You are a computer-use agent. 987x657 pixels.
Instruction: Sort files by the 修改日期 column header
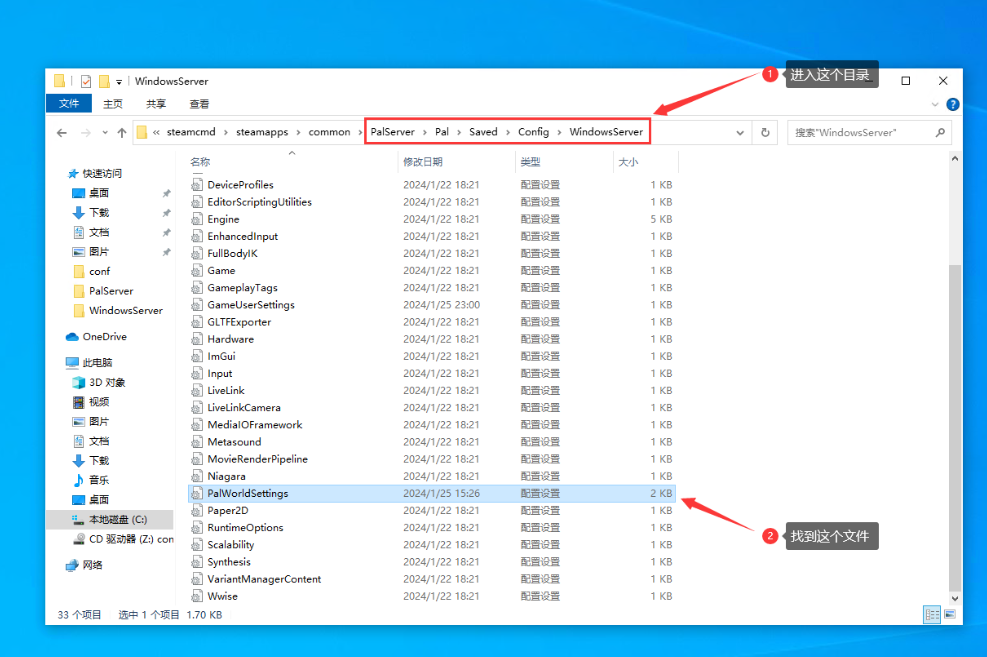pos(423,162)
